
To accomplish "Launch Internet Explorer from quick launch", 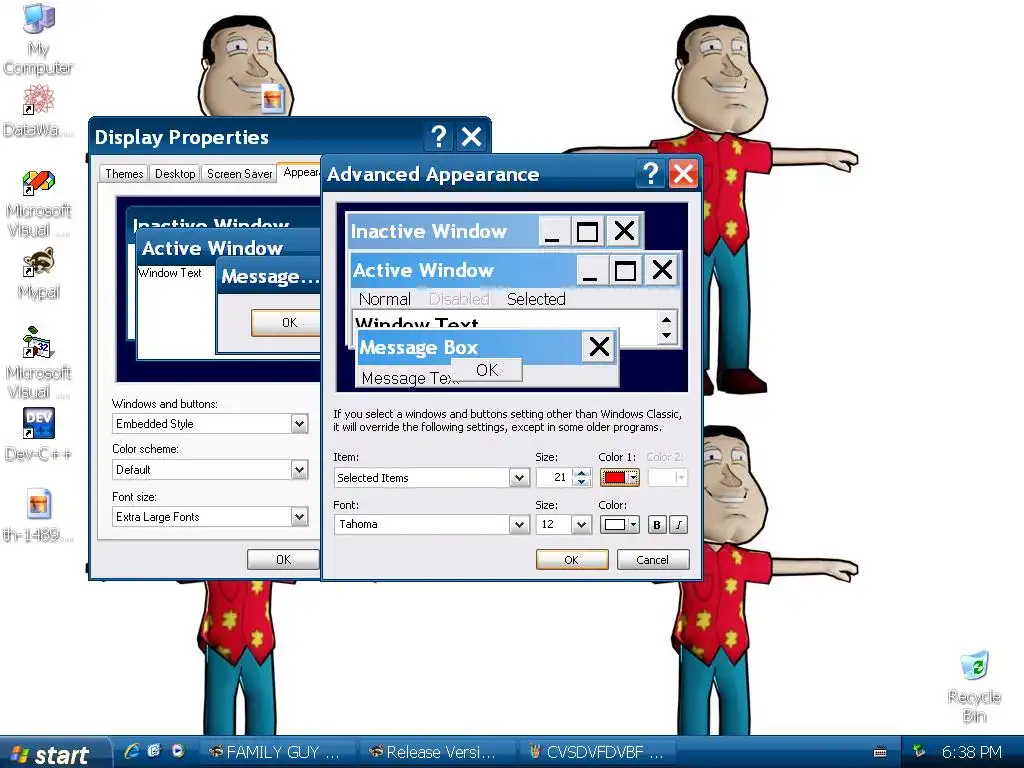I will [x=132, y=751].
